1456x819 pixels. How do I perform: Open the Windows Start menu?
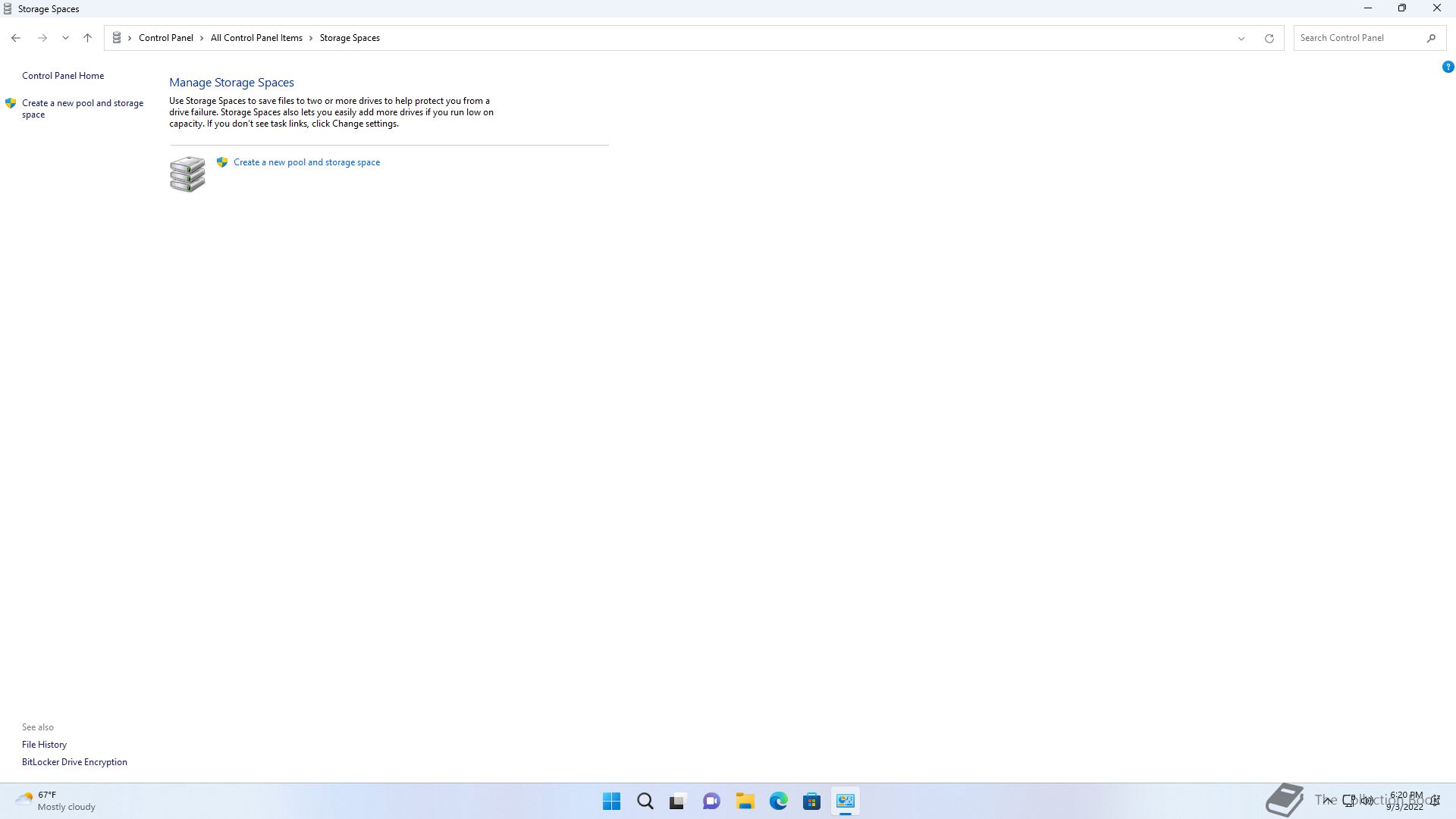pos(611,802)
